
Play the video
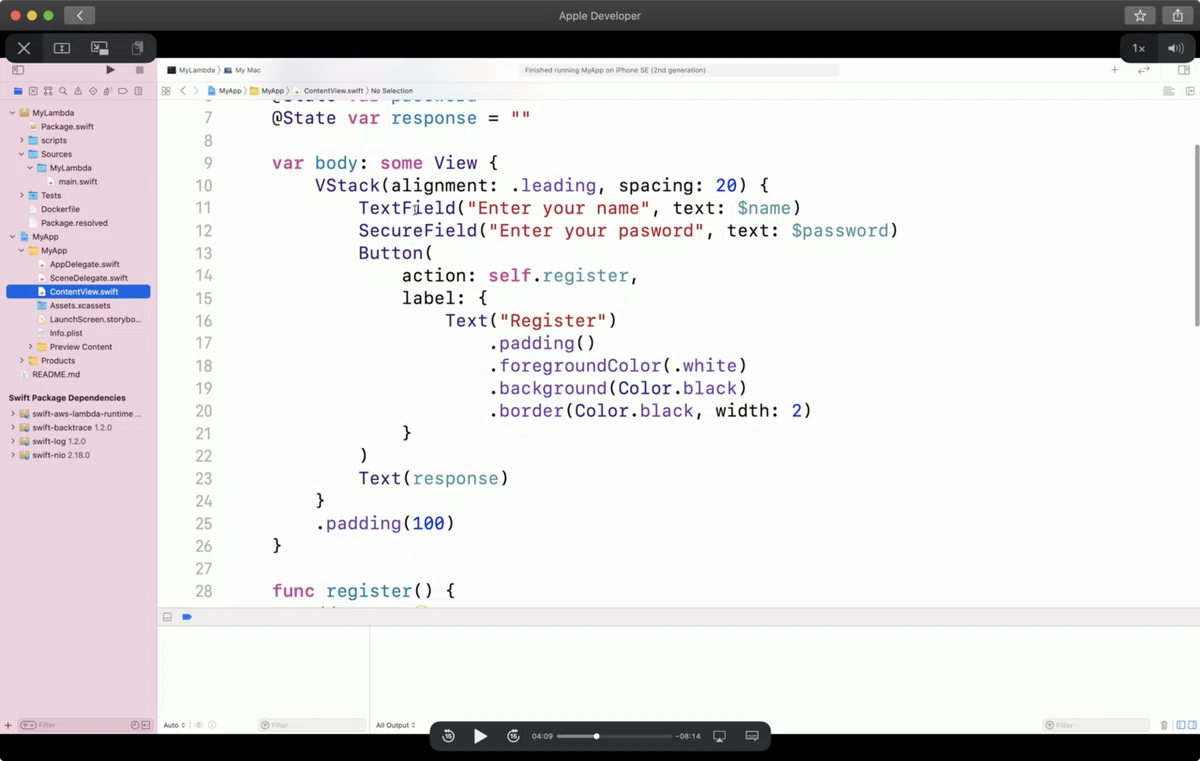coord(481,736)
